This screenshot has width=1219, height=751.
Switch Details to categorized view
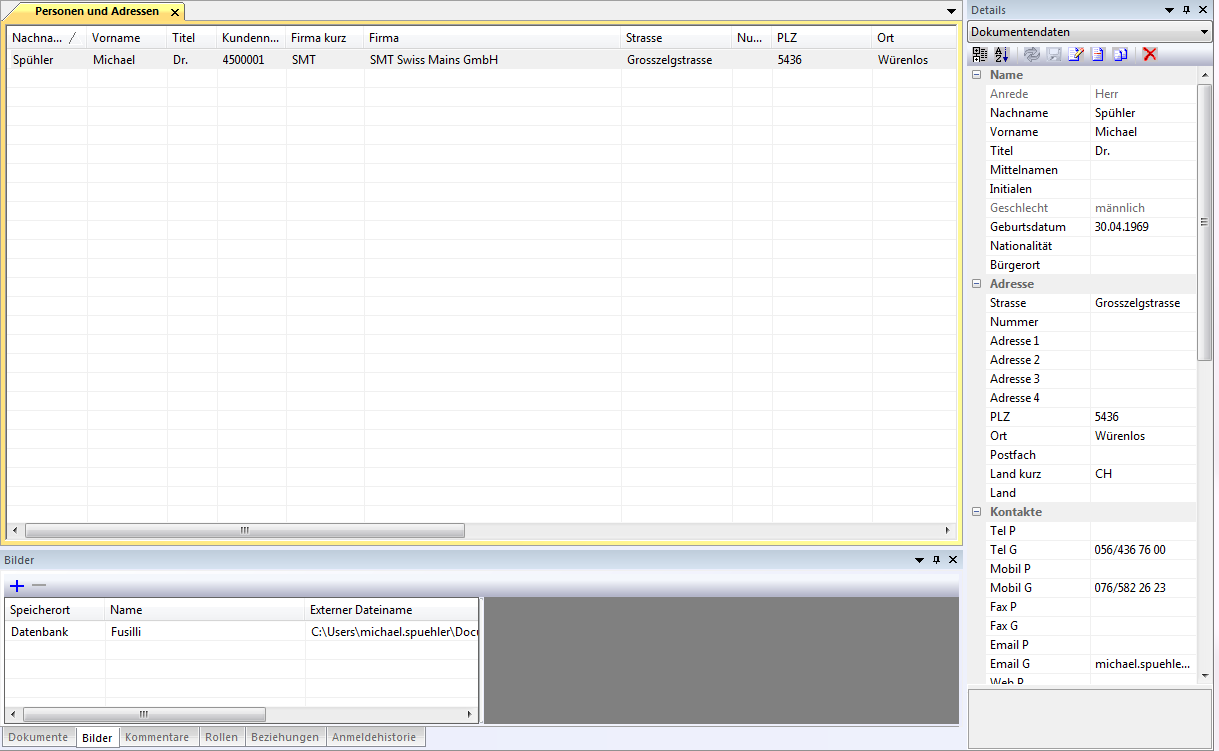979,54
